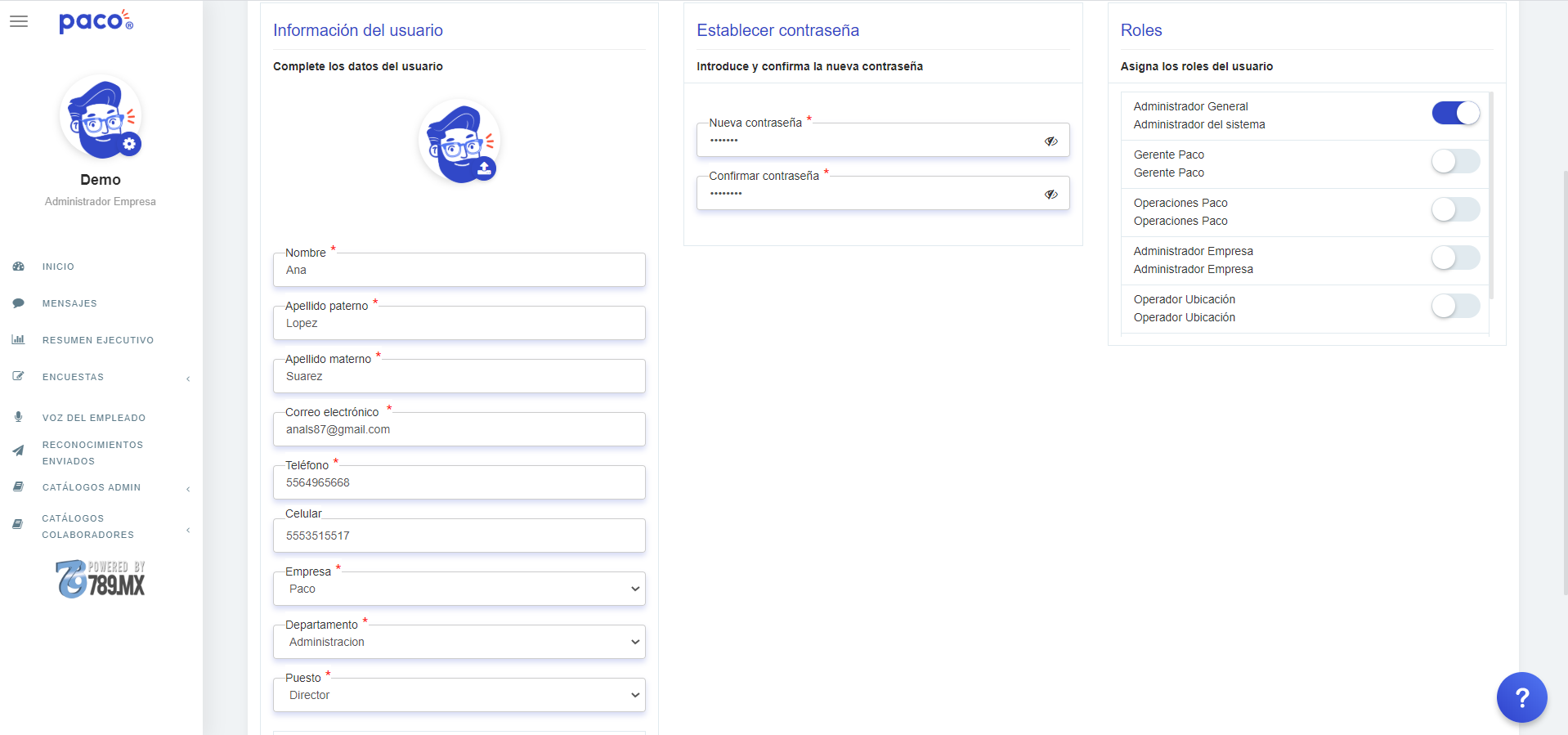Click the Voz del Empleado microphone icon
The width and height of the screenshot is (1568, 735).
point(18,417)
